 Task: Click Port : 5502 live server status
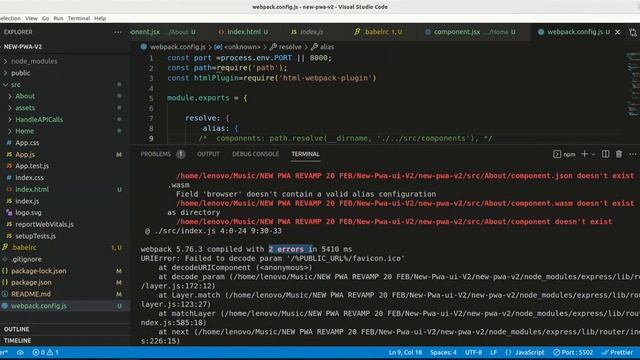[573, 352]
